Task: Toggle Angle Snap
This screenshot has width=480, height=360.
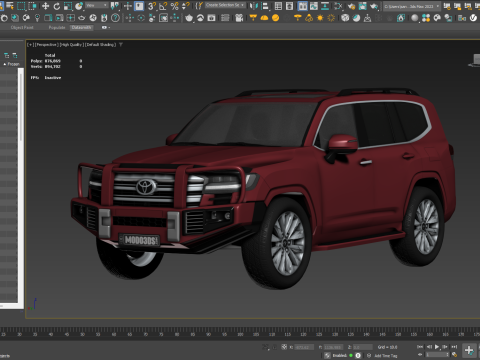Action: pyautogui.click(x=163, y=6)
